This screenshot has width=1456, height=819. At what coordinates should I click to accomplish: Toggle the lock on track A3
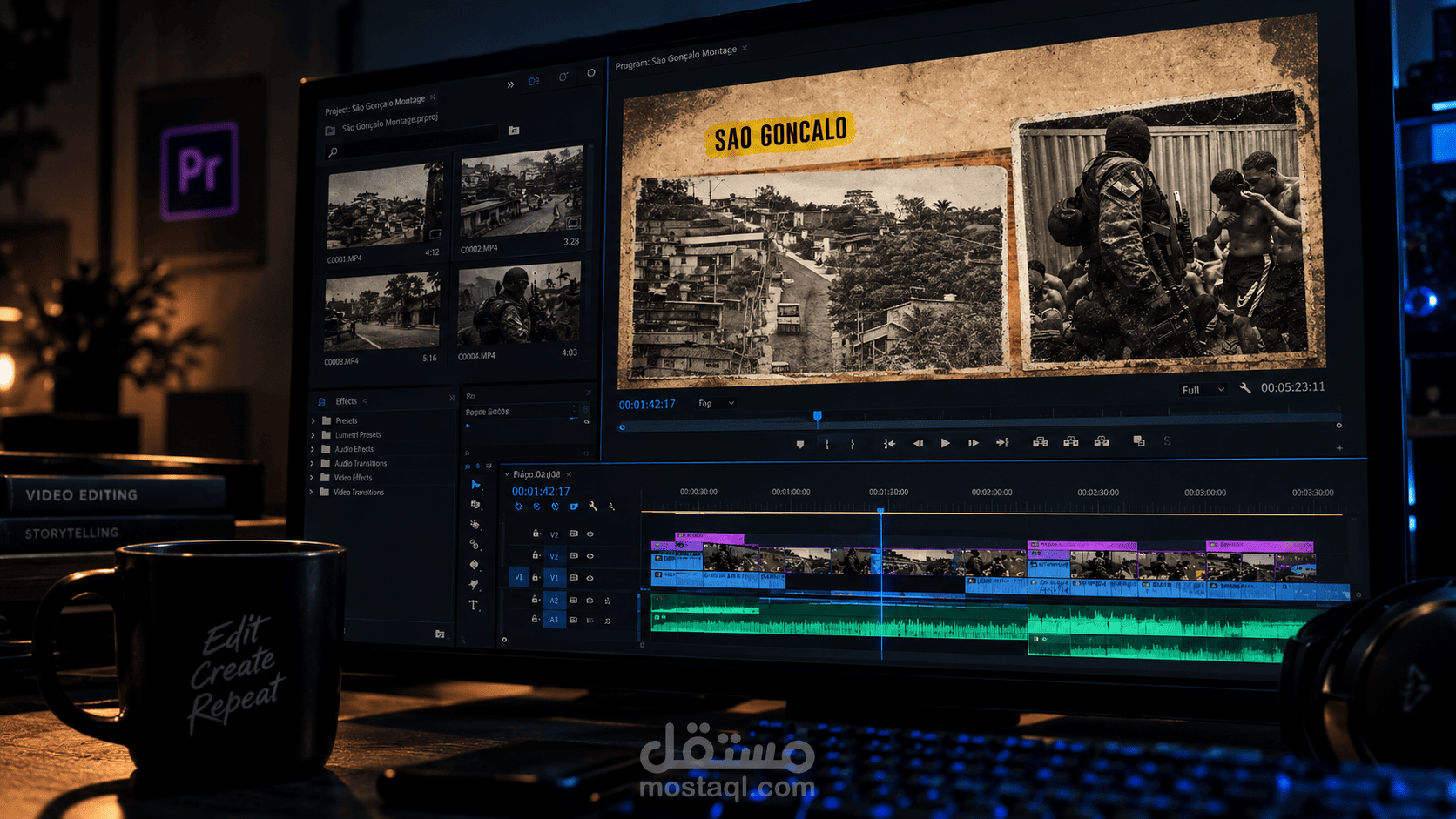pos(535,619)
